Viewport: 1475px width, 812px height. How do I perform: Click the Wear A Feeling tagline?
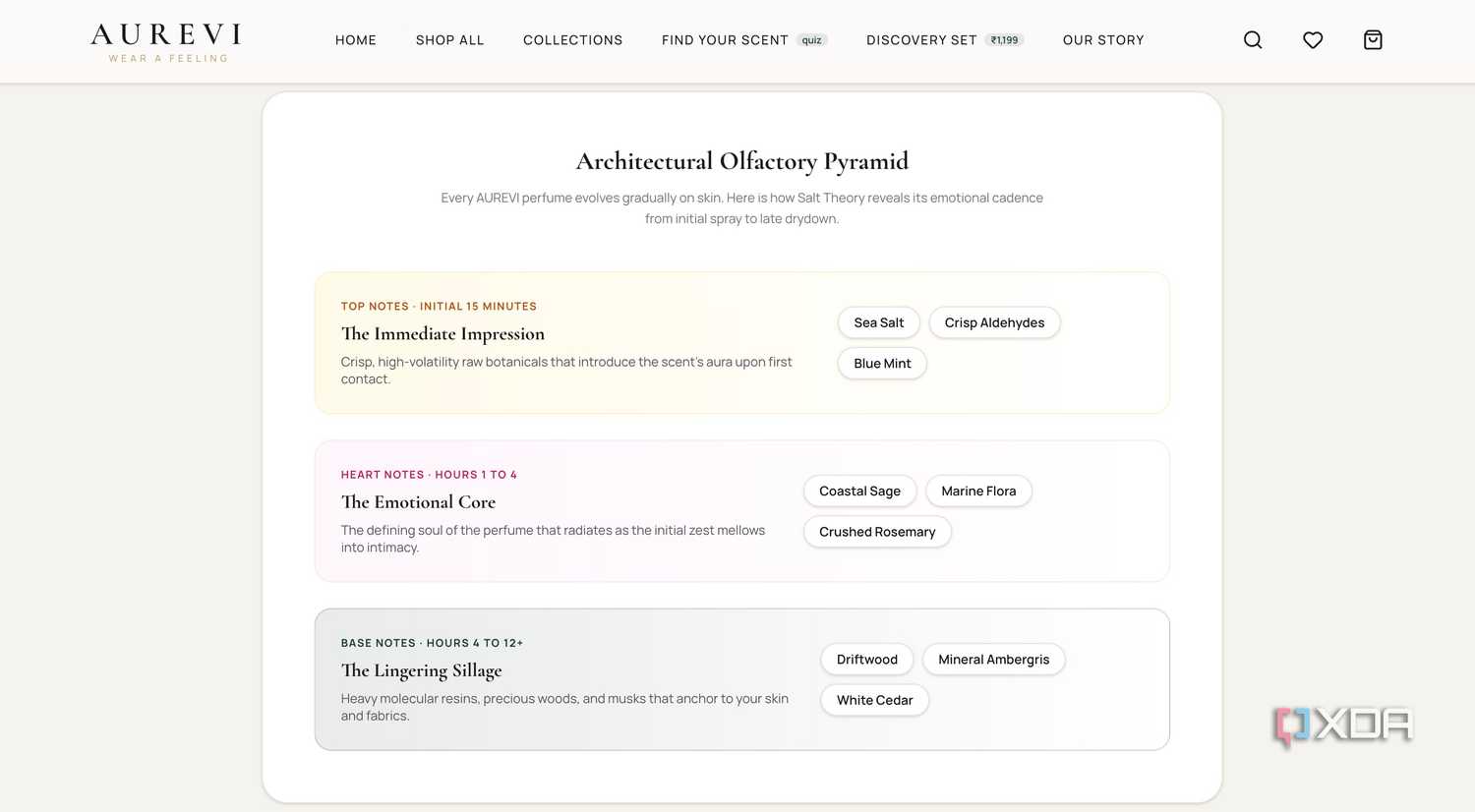[x=168, y=59]
